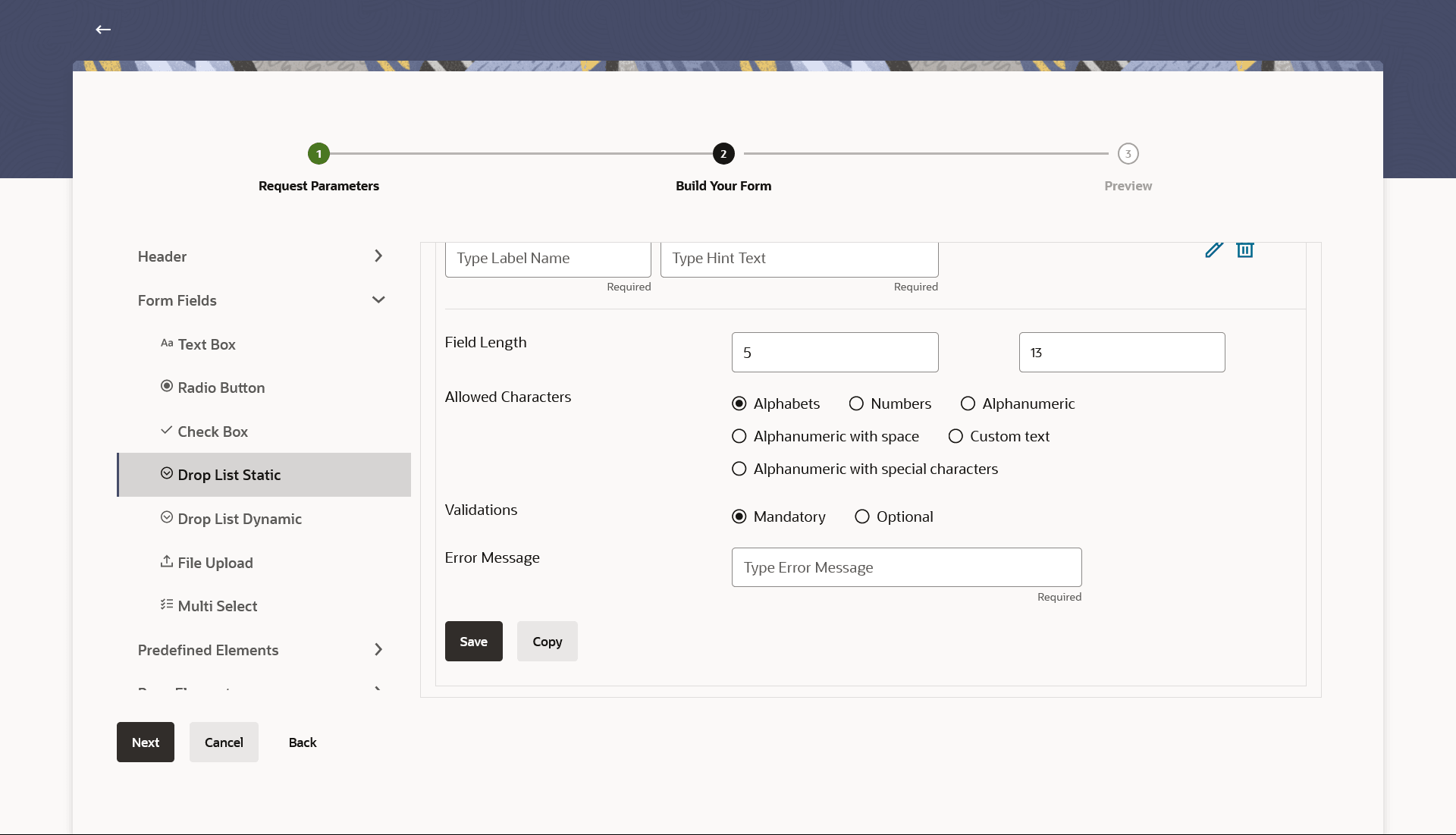Select File Upload form field

pyautogui.click(x=215, y=563)
